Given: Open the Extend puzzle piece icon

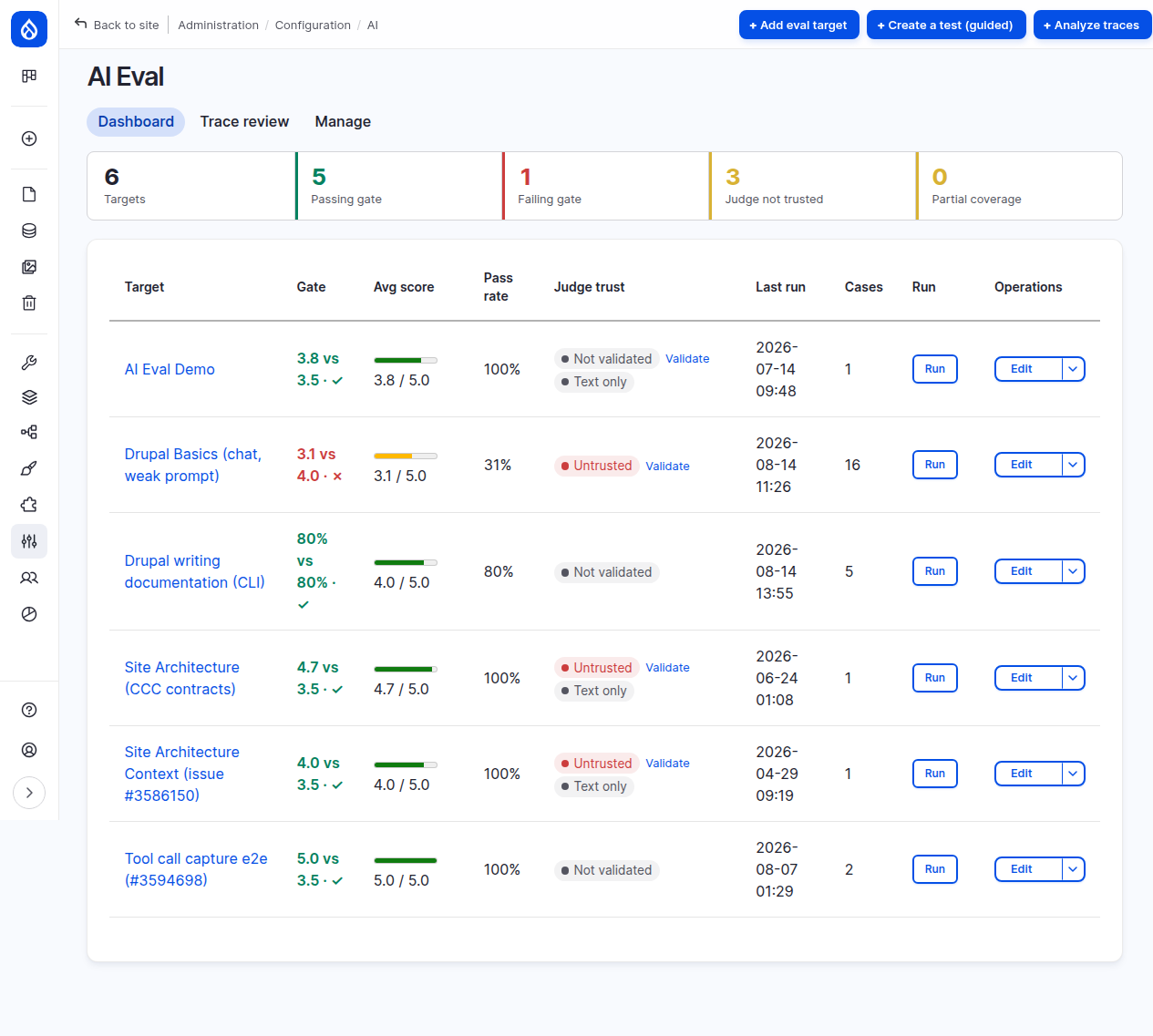Looking at the screenshot, I should [29, 505].
